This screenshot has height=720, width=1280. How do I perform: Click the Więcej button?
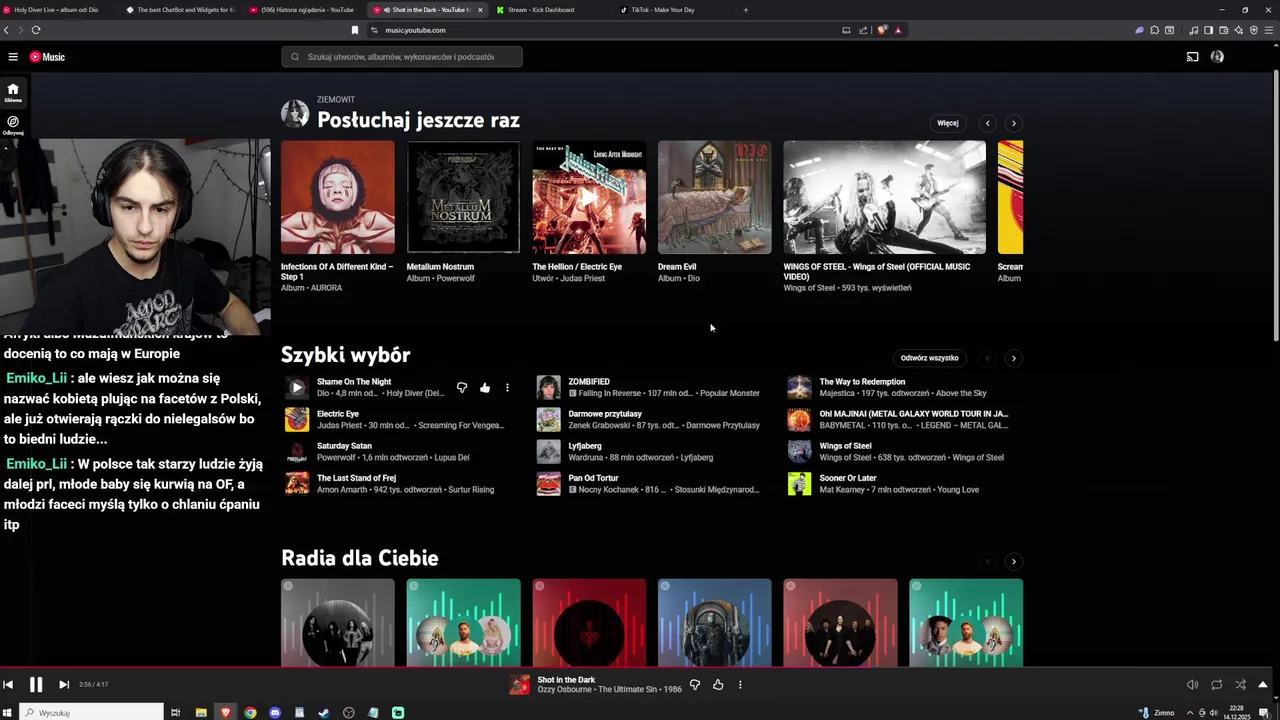point(948,123)
